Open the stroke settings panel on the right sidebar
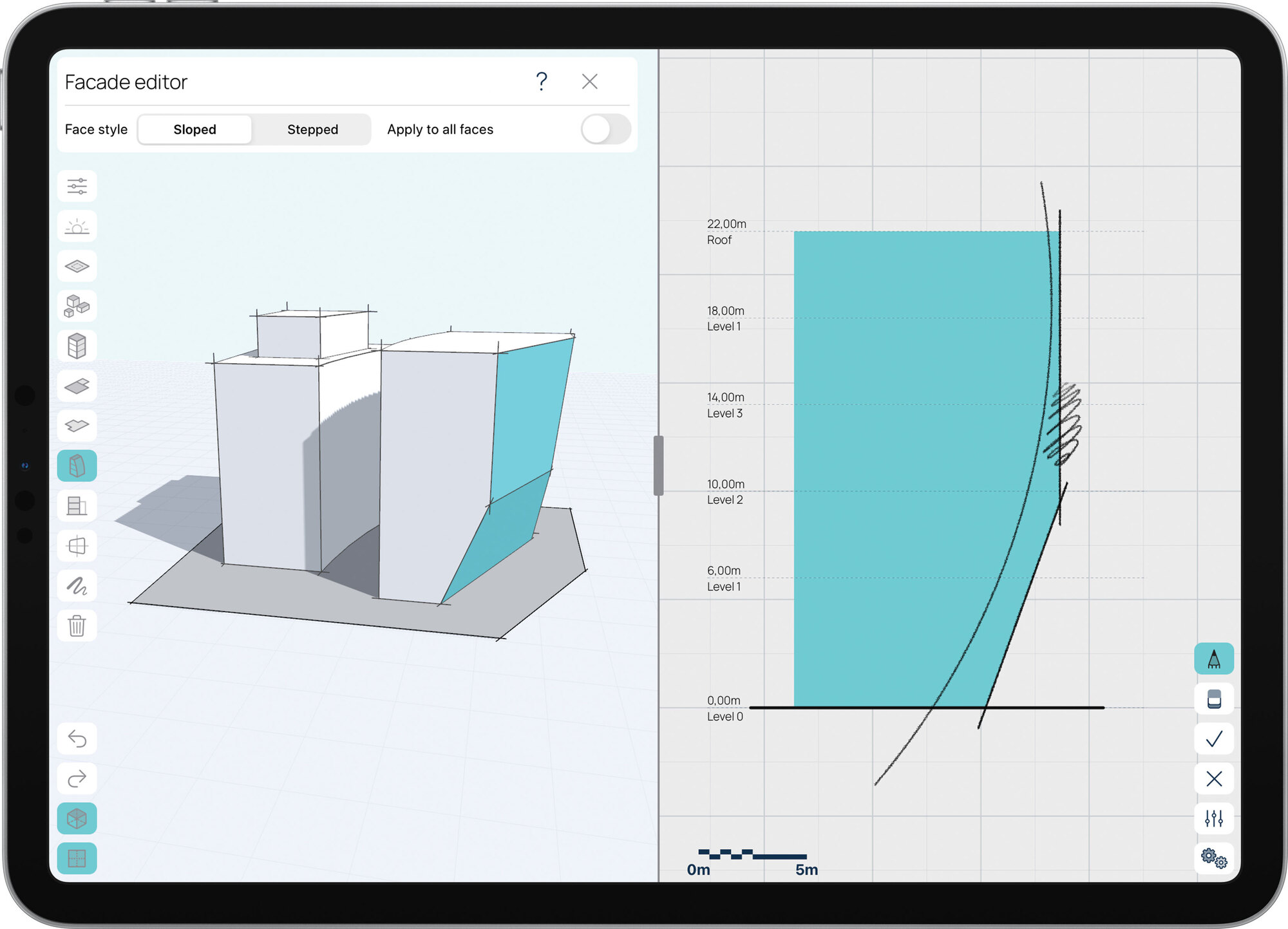 (1213, 818)
